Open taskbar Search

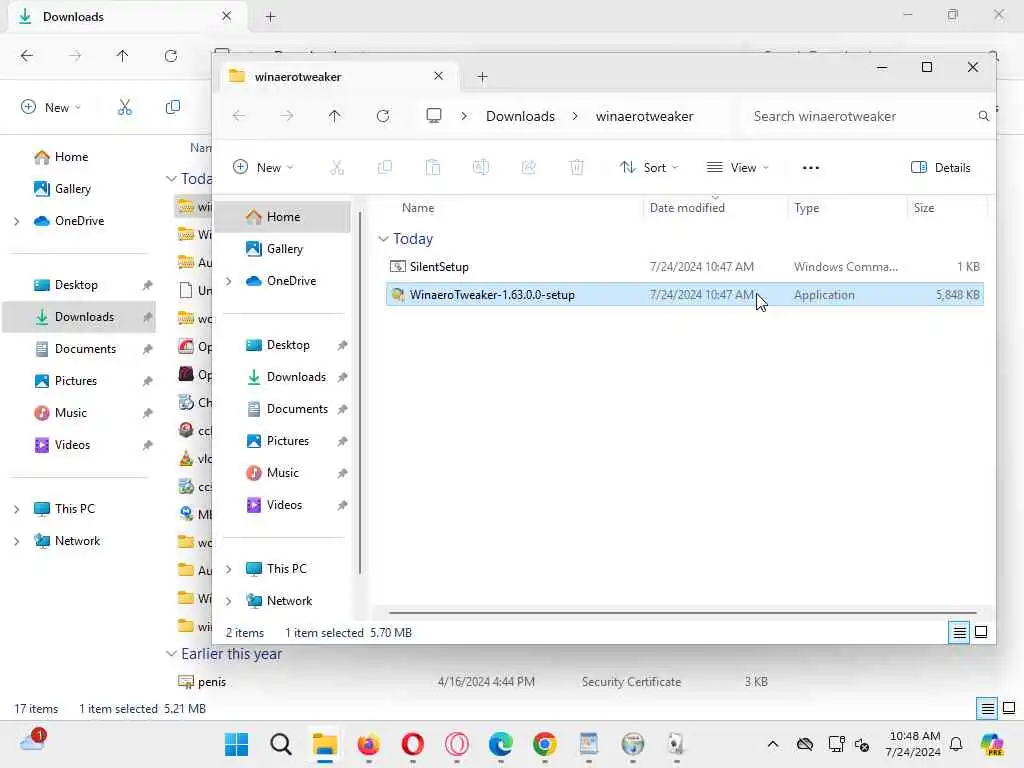281,744
